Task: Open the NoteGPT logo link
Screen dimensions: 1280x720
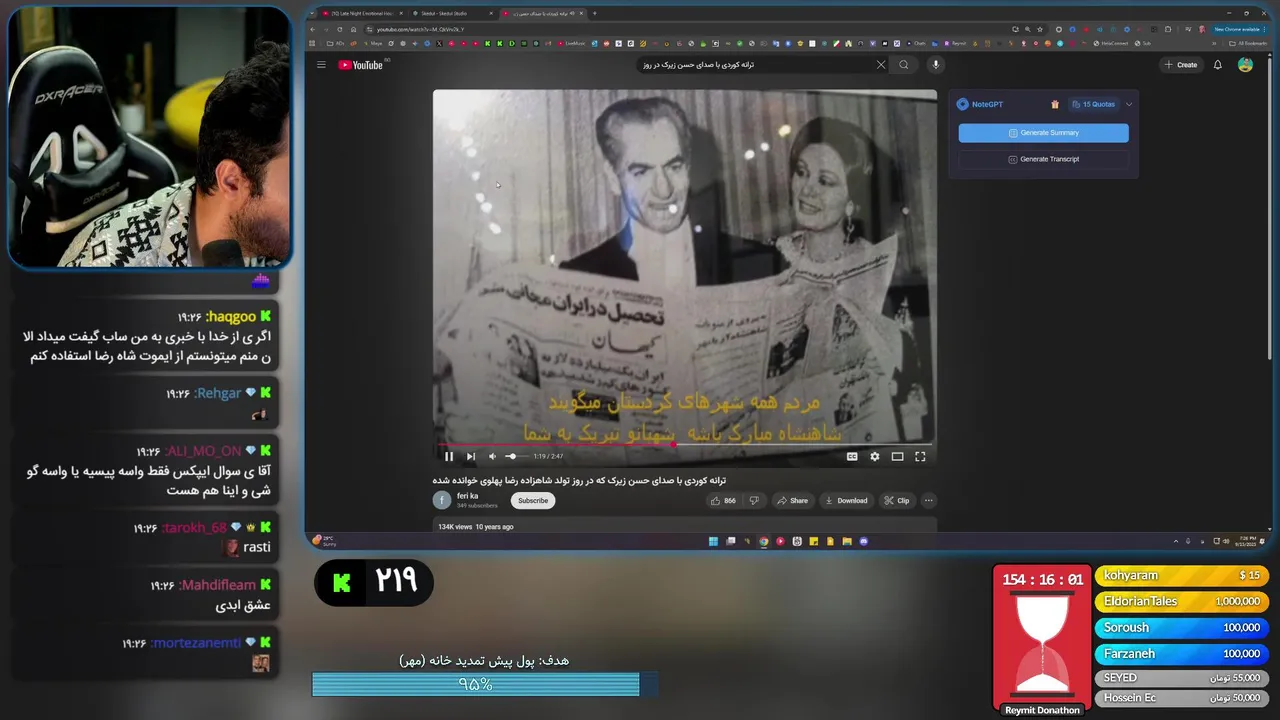Action: pos(980,104)
